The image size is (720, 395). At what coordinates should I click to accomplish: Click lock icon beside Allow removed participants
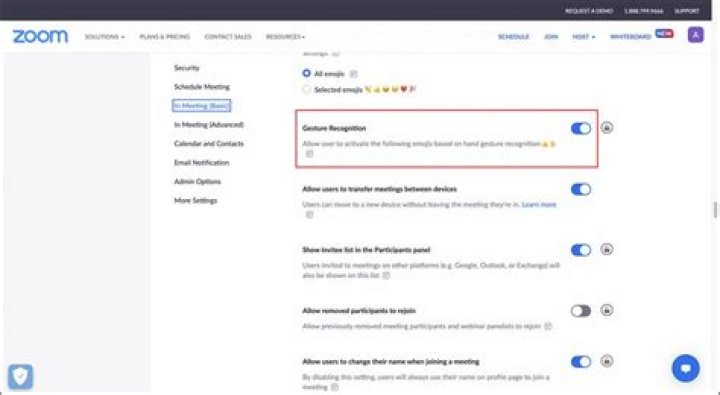(607, 310)
